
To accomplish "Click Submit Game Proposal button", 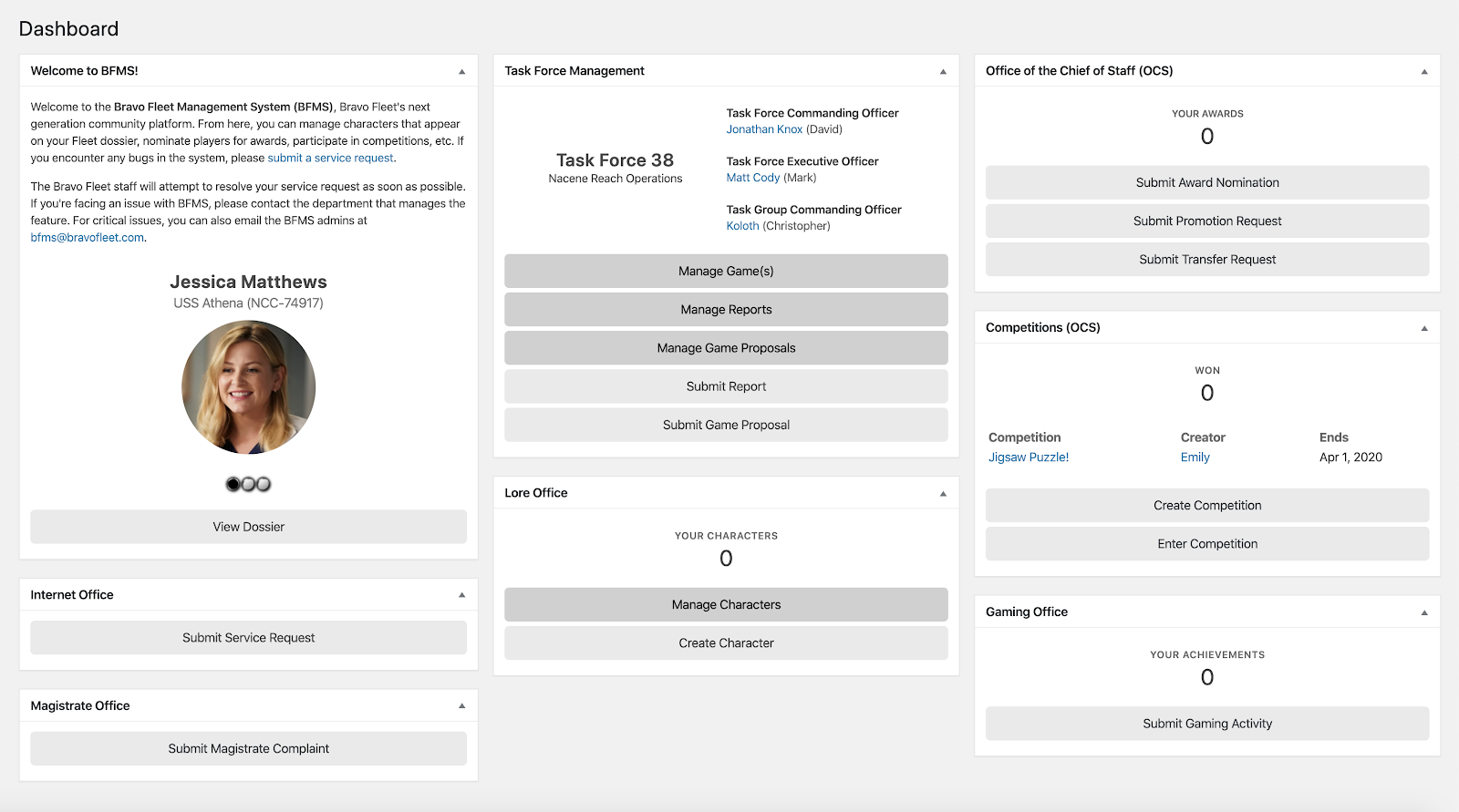I will (x=726, y=425).
